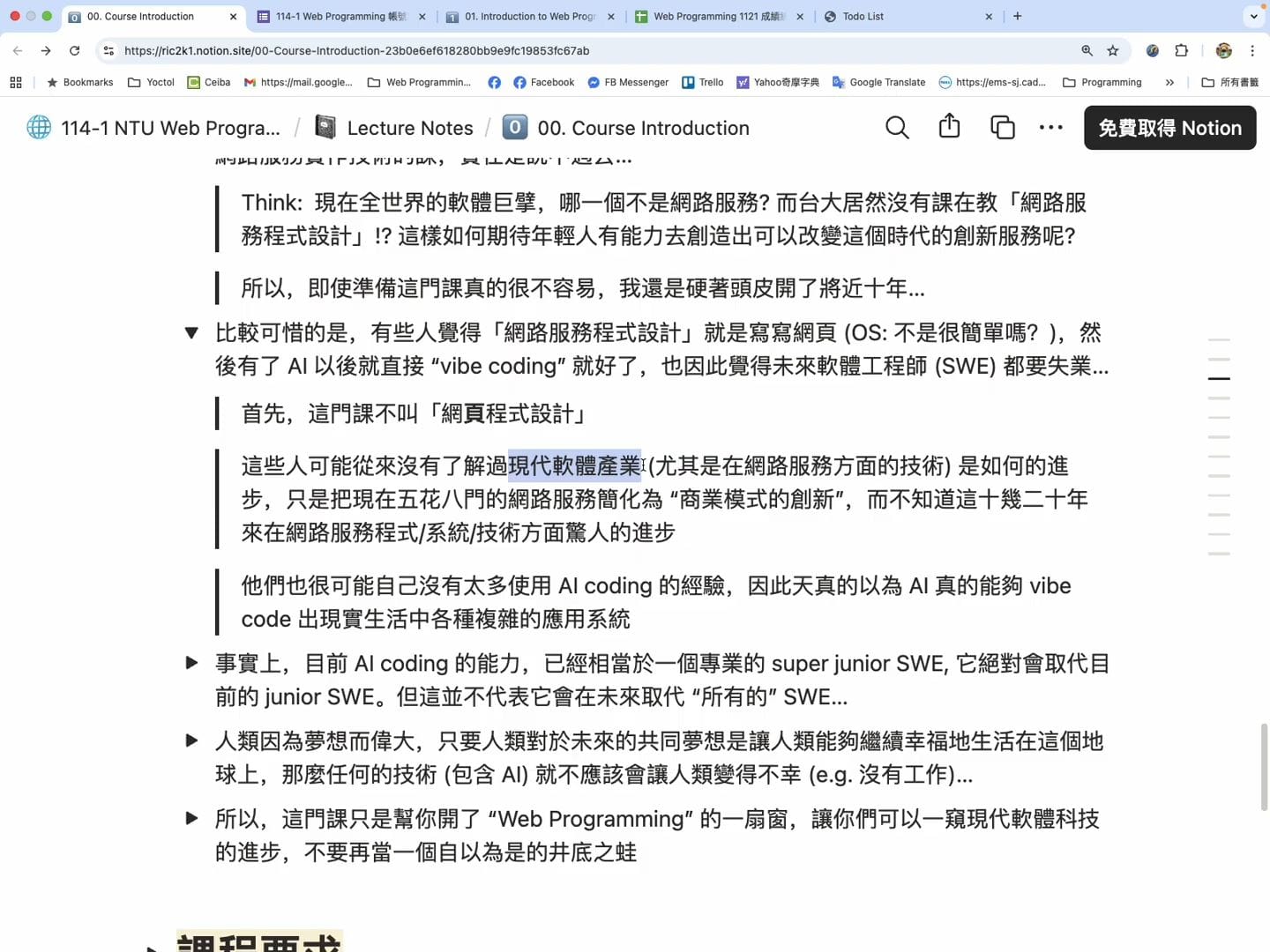
Task: Reload the current page
Action: [x=74, y=50]
